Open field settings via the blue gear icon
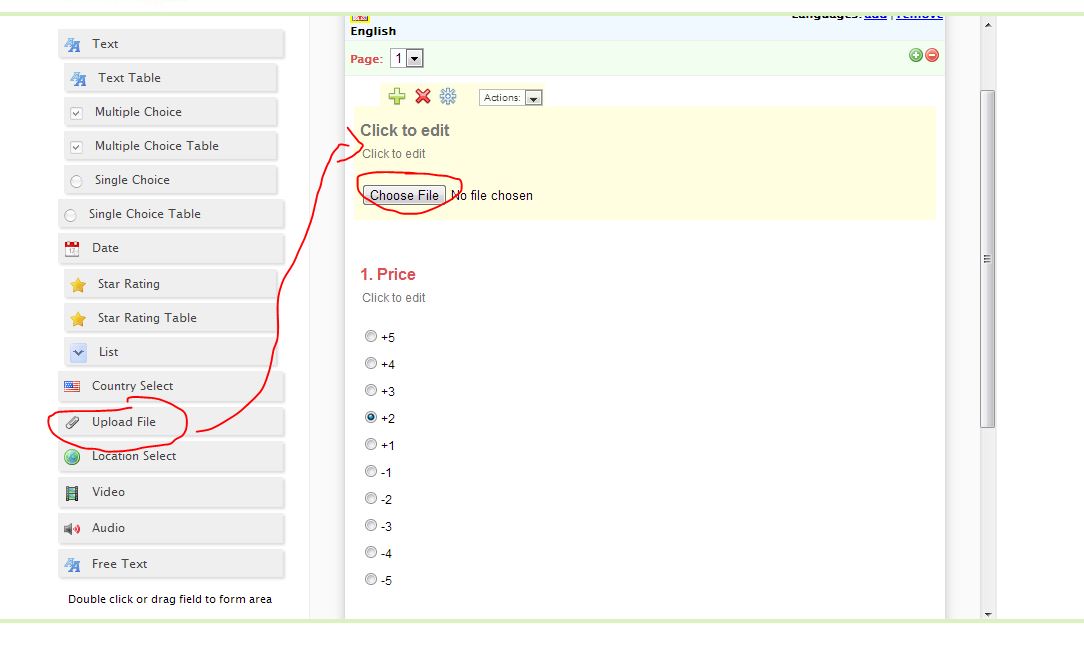The width and height of the screenshot is (1084, 663). pos(448,97)
